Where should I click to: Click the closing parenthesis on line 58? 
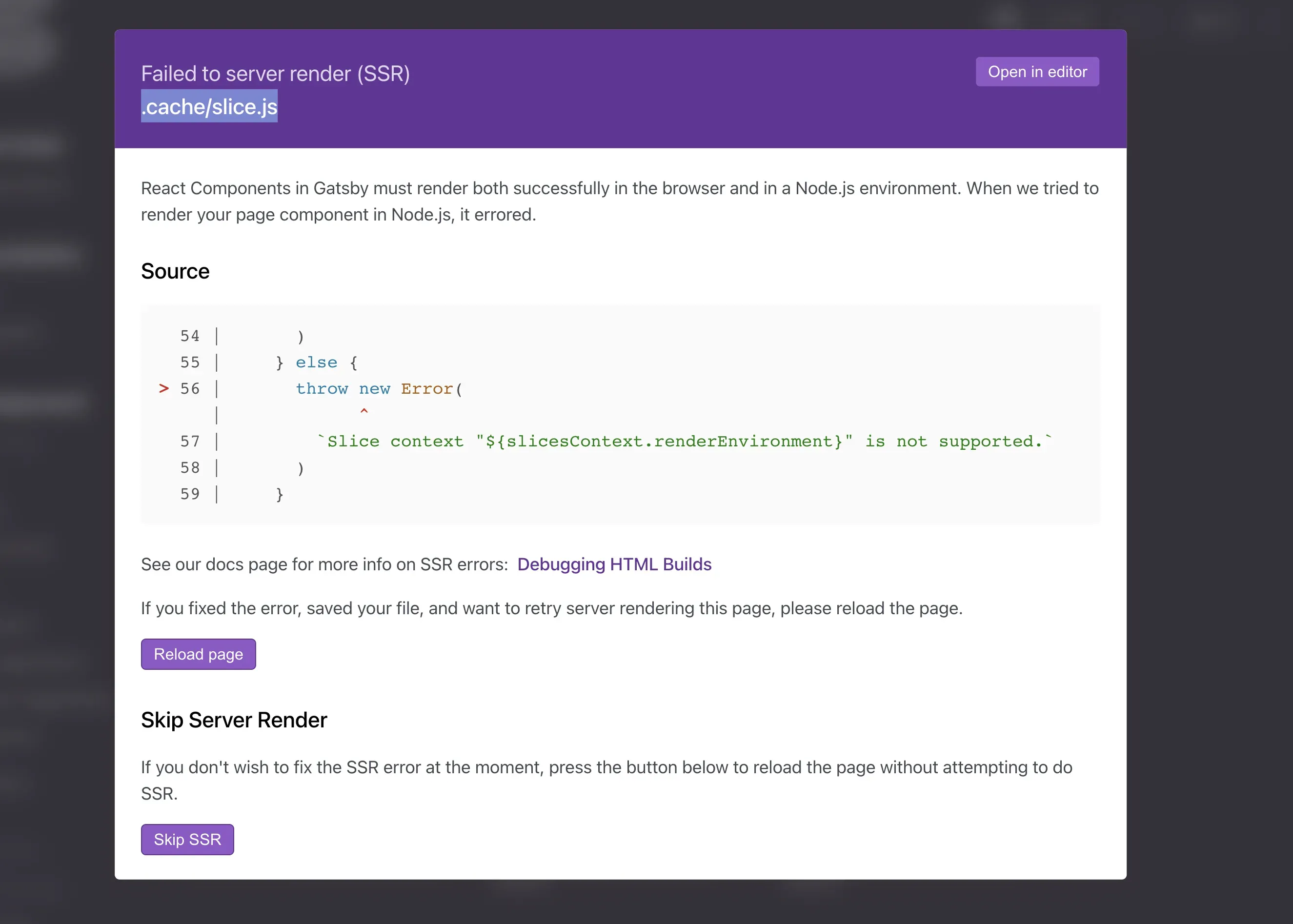(301, 468)
